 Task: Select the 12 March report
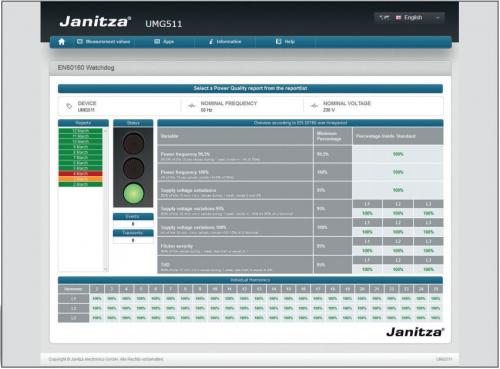[81, 131]
